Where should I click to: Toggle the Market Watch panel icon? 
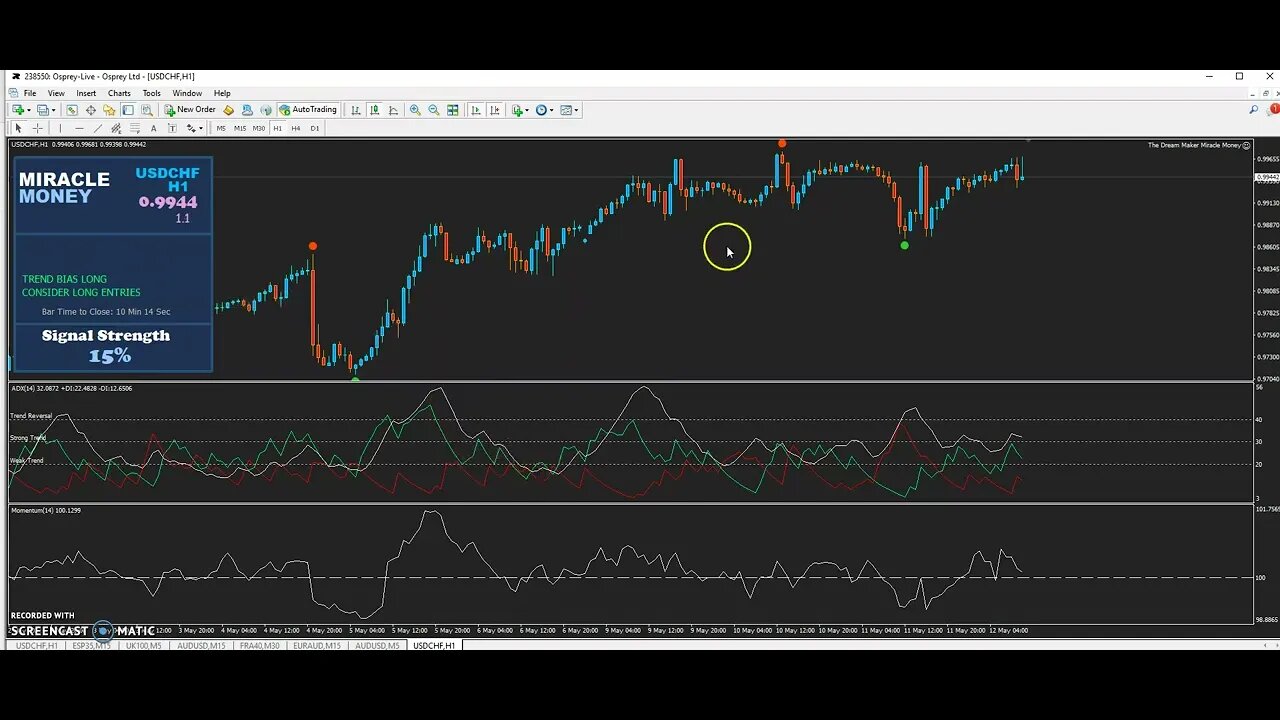point(72,110)
